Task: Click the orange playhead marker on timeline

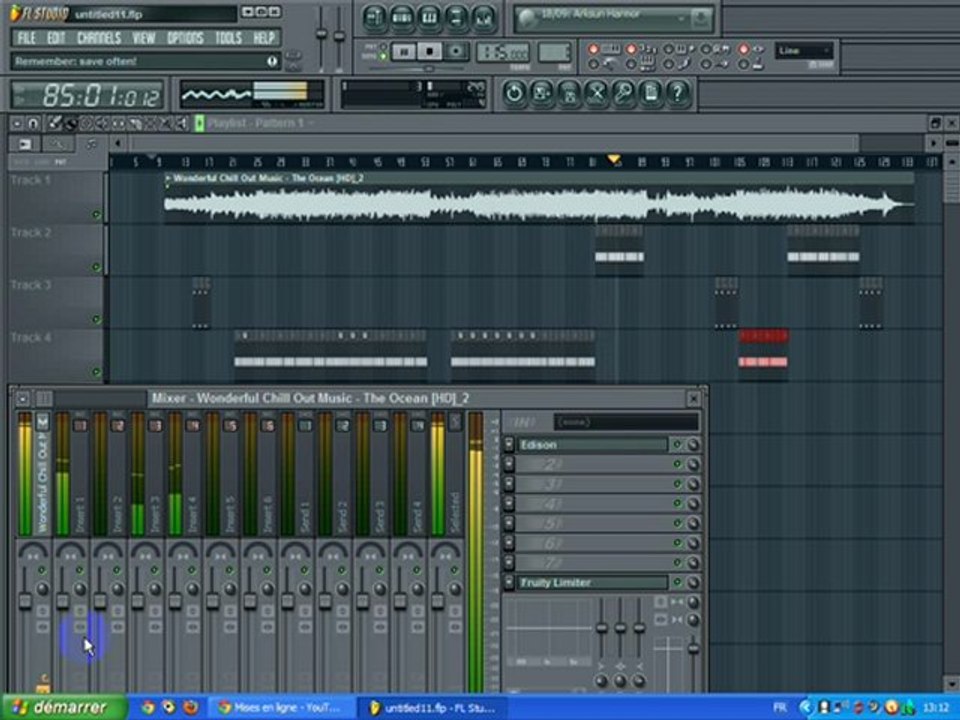Action: (x=614, y=160)
